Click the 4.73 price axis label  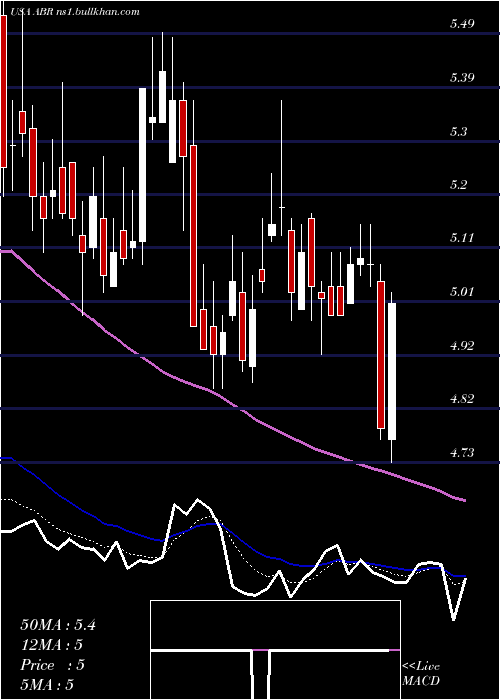coord(462,453)
